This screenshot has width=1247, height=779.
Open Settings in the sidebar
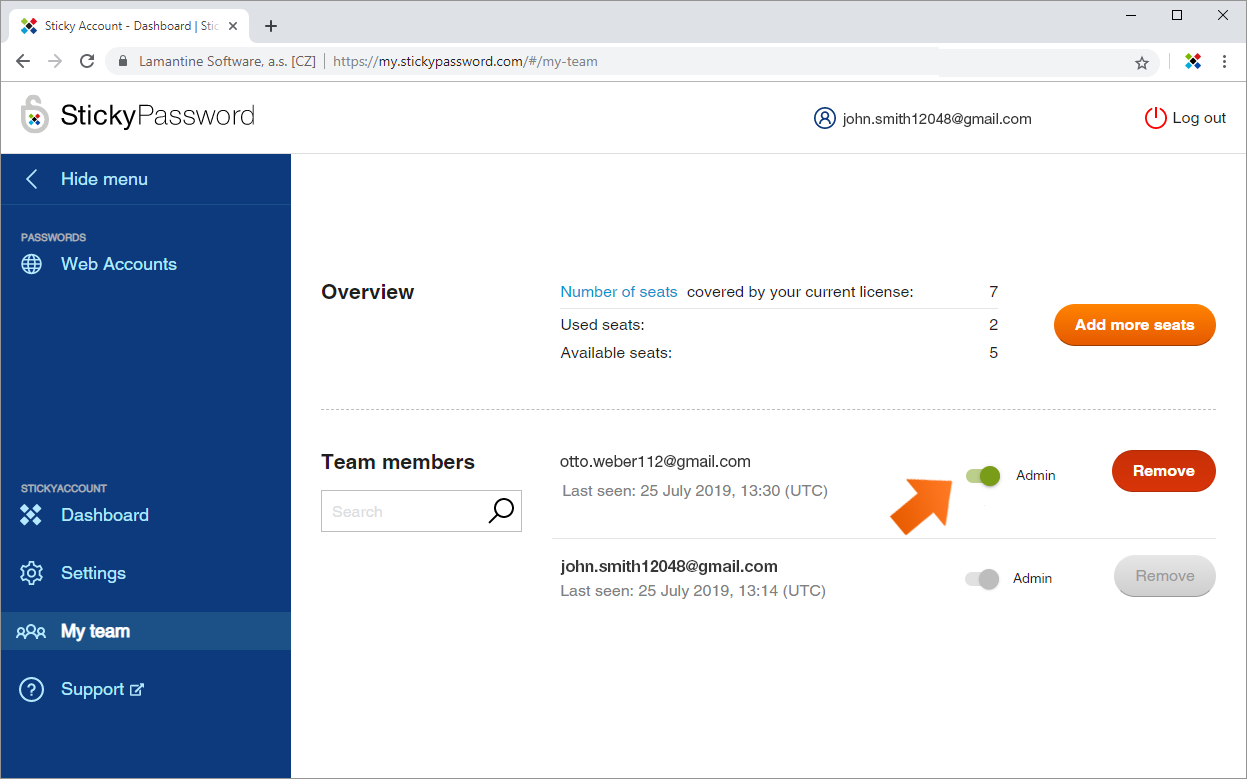point(93,573)
